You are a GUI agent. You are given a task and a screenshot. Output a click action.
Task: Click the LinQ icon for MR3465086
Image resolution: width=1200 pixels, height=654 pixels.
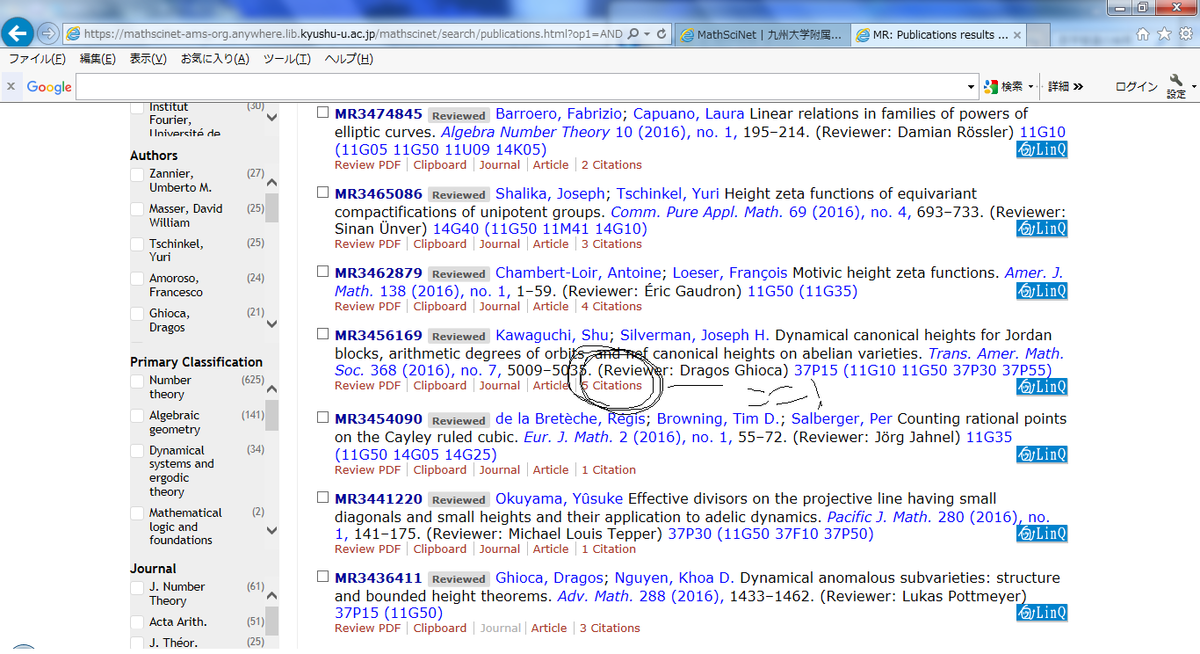point(1041,229)
